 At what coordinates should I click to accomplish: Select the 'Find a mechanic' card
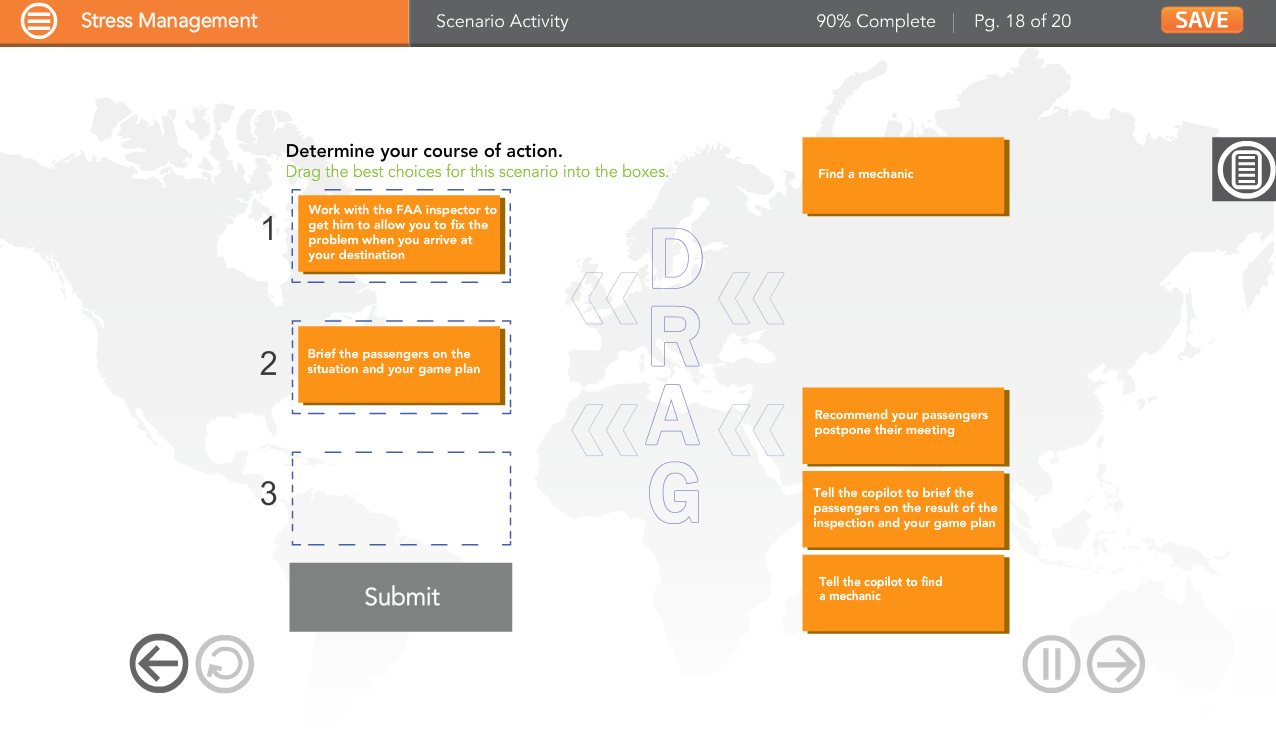[x=905, y=175]
